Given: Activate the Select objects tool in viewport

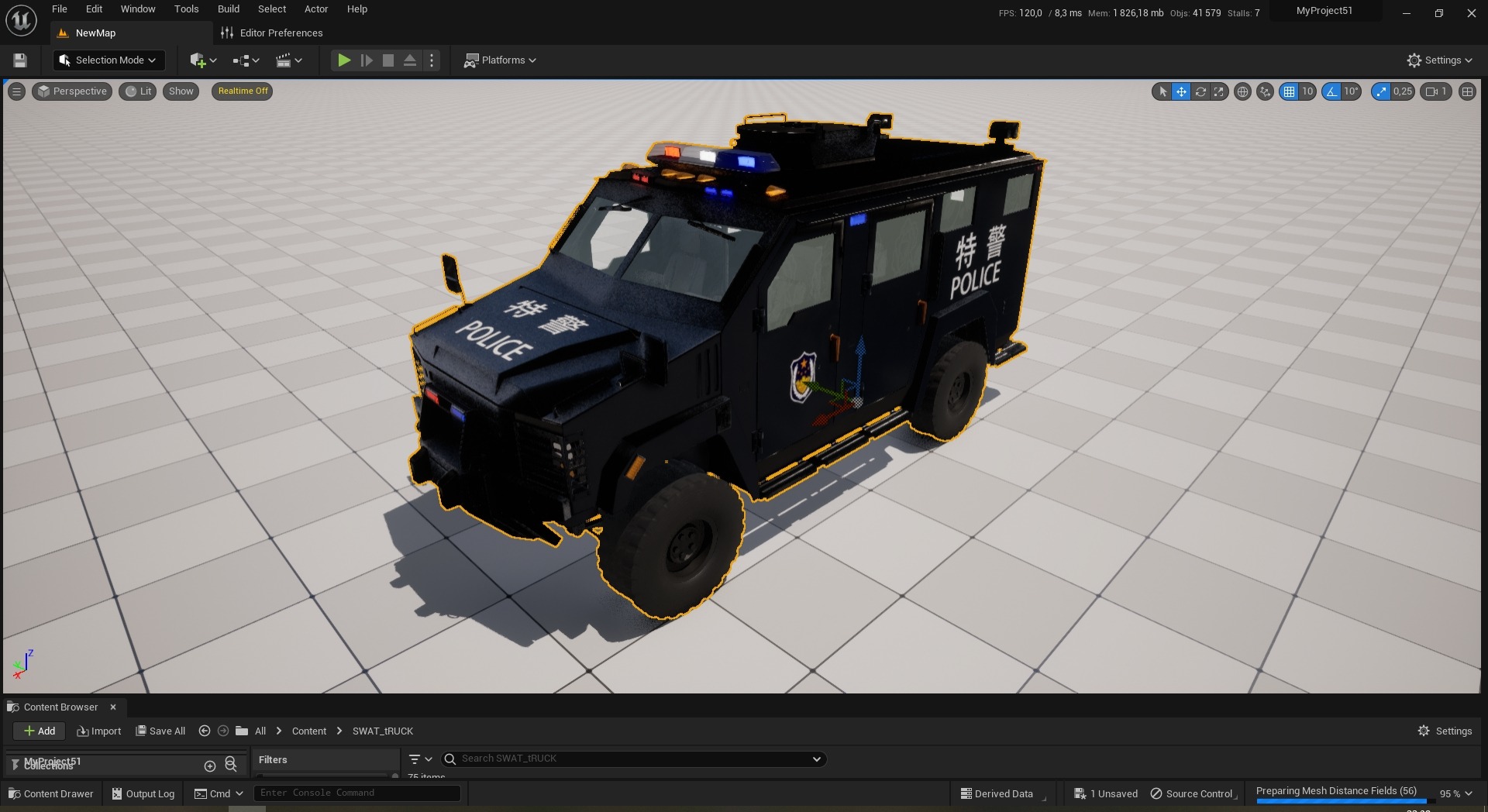Looking at the screenshot, I should pyautogui.click(x=1162, y=91).
